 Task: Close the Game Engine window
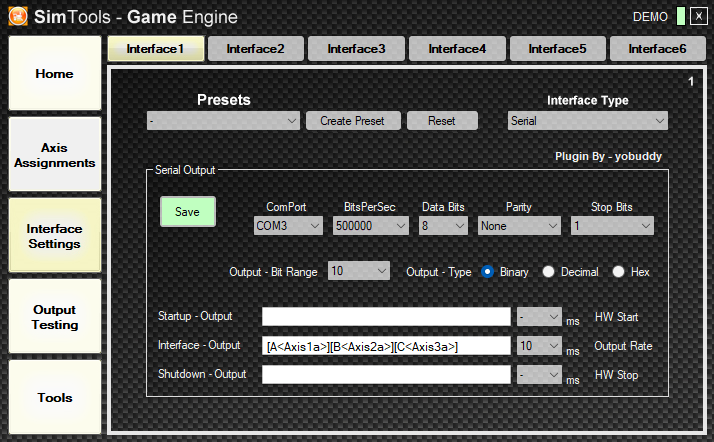697,17
